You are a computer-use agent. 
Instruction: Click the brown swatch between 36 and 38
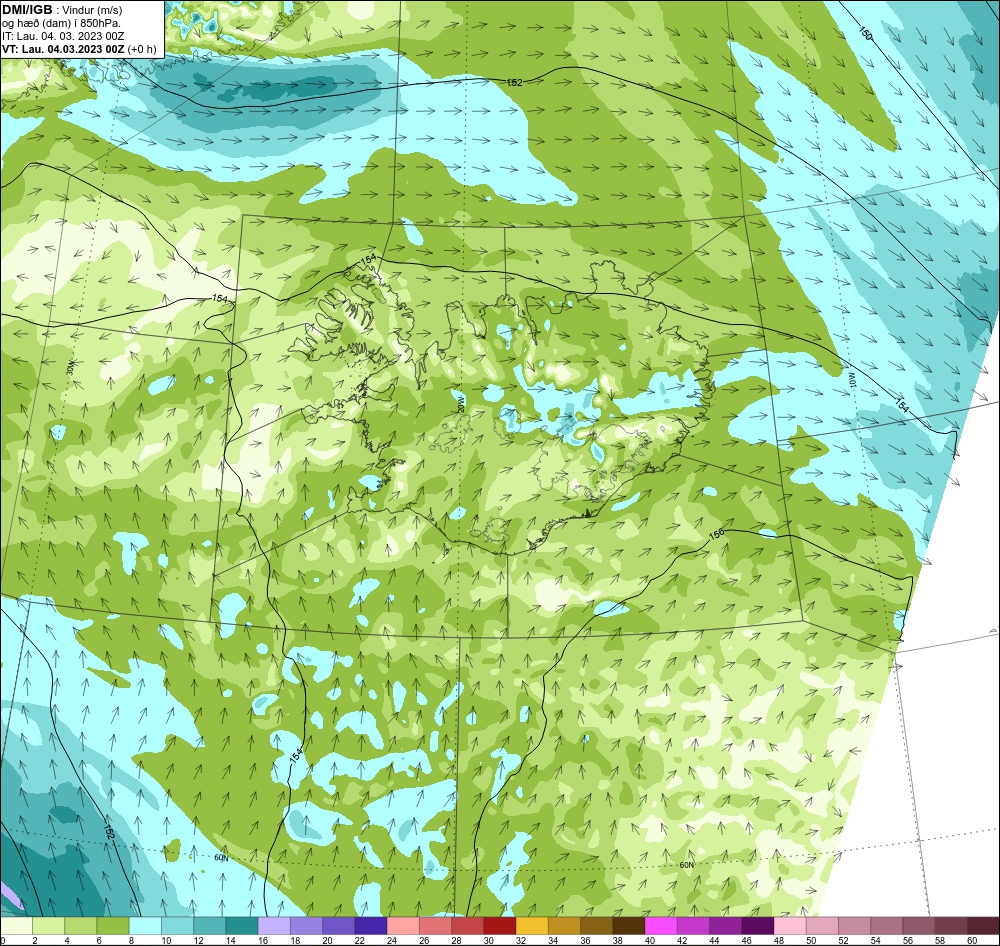click(597, 925)
